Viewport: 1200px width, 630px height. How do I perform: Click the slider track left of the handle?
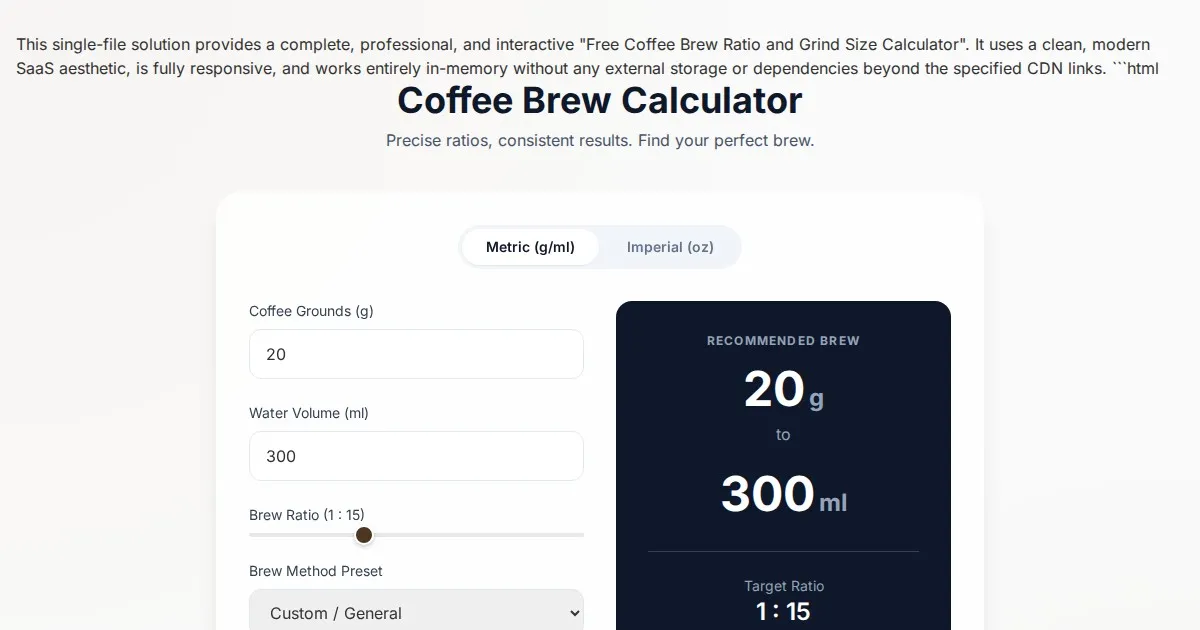point(300,535)
